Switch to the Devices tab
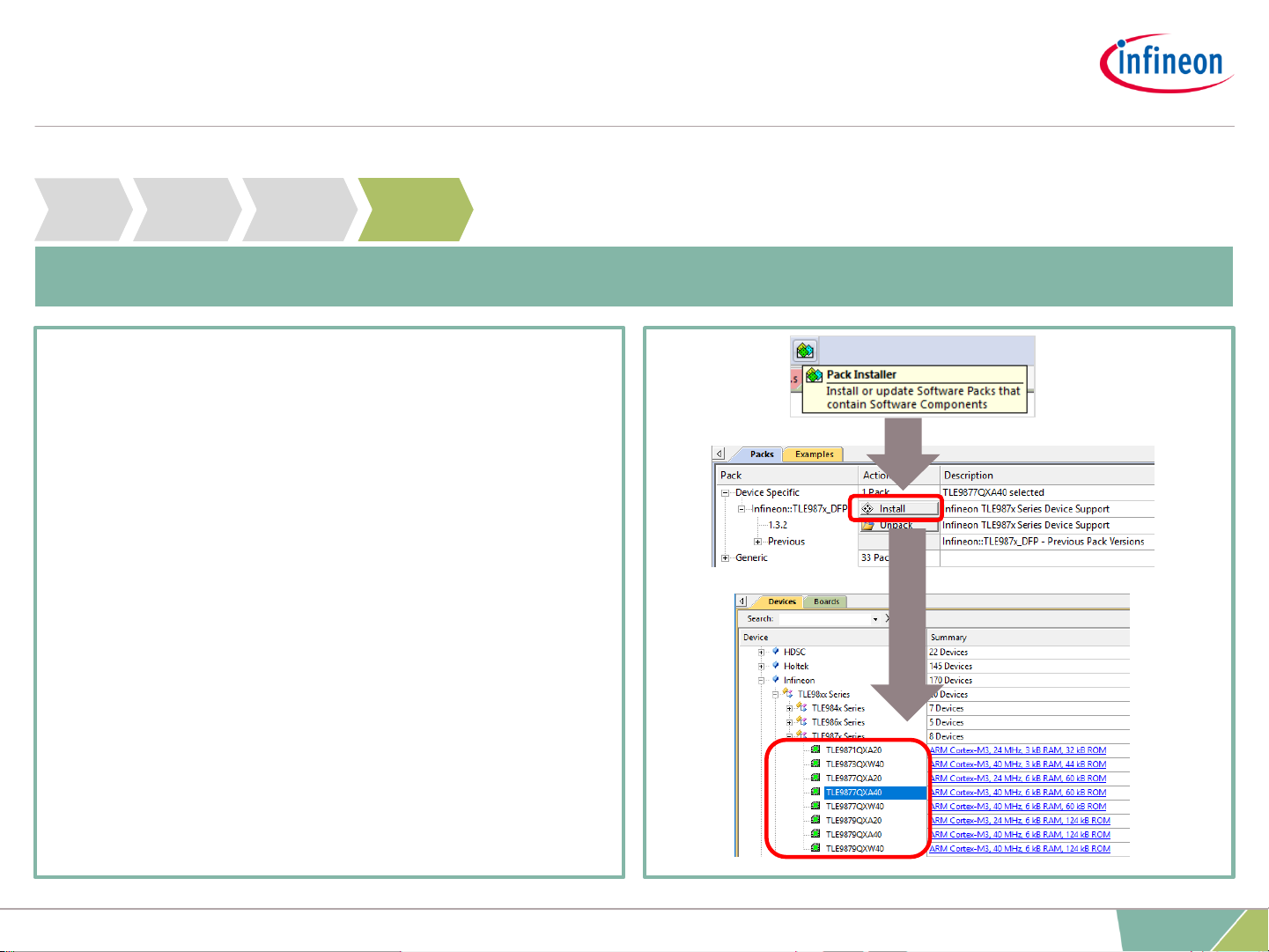The width and height of the screenshot is (1269, 952). [x=782, y=601]
